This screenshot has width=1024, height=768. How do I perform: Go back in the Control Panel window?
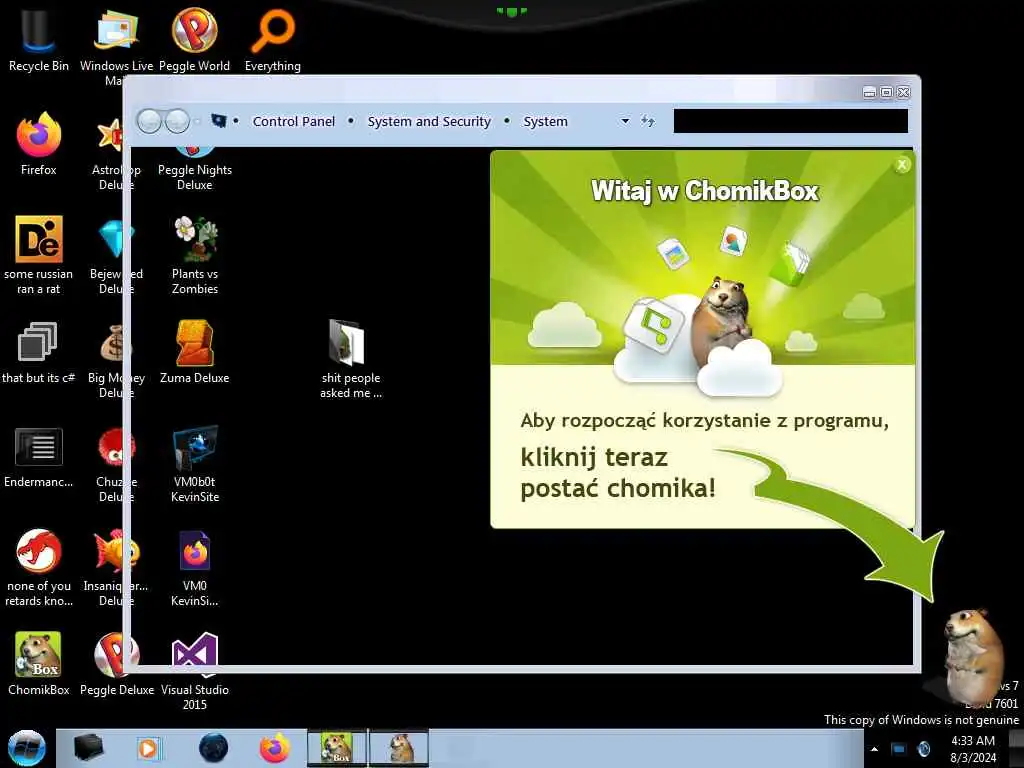tap(150, 121)
